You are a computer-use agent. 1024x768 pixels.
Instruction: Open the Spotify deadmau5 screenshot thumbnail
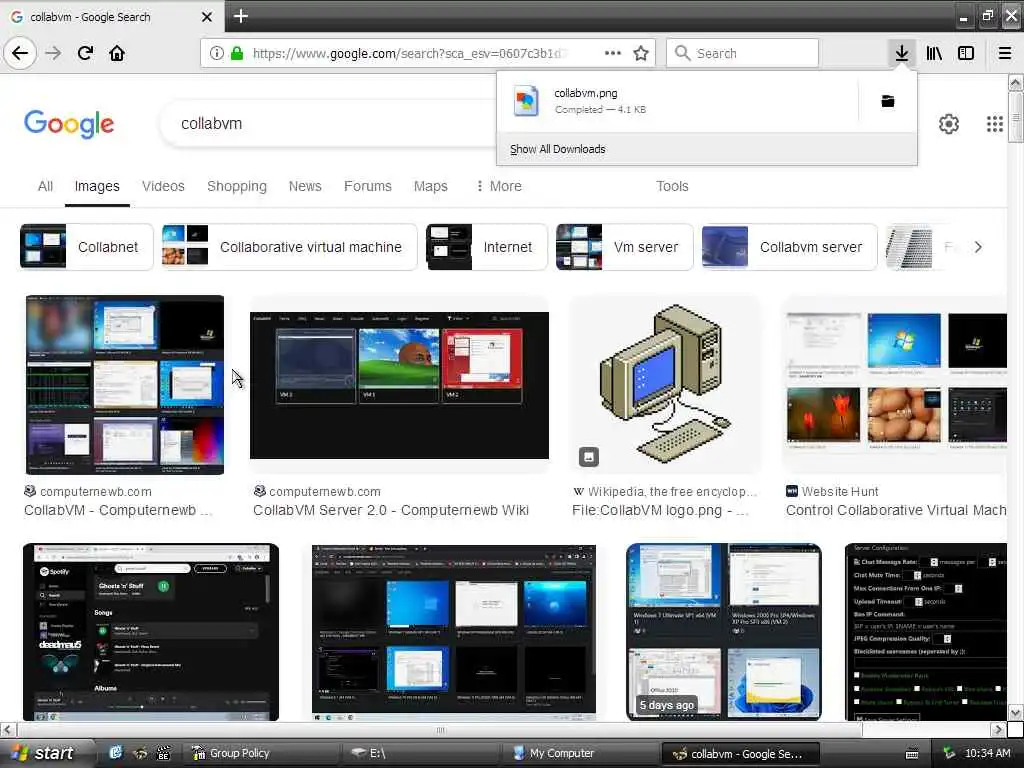click(x=151, y=632)
